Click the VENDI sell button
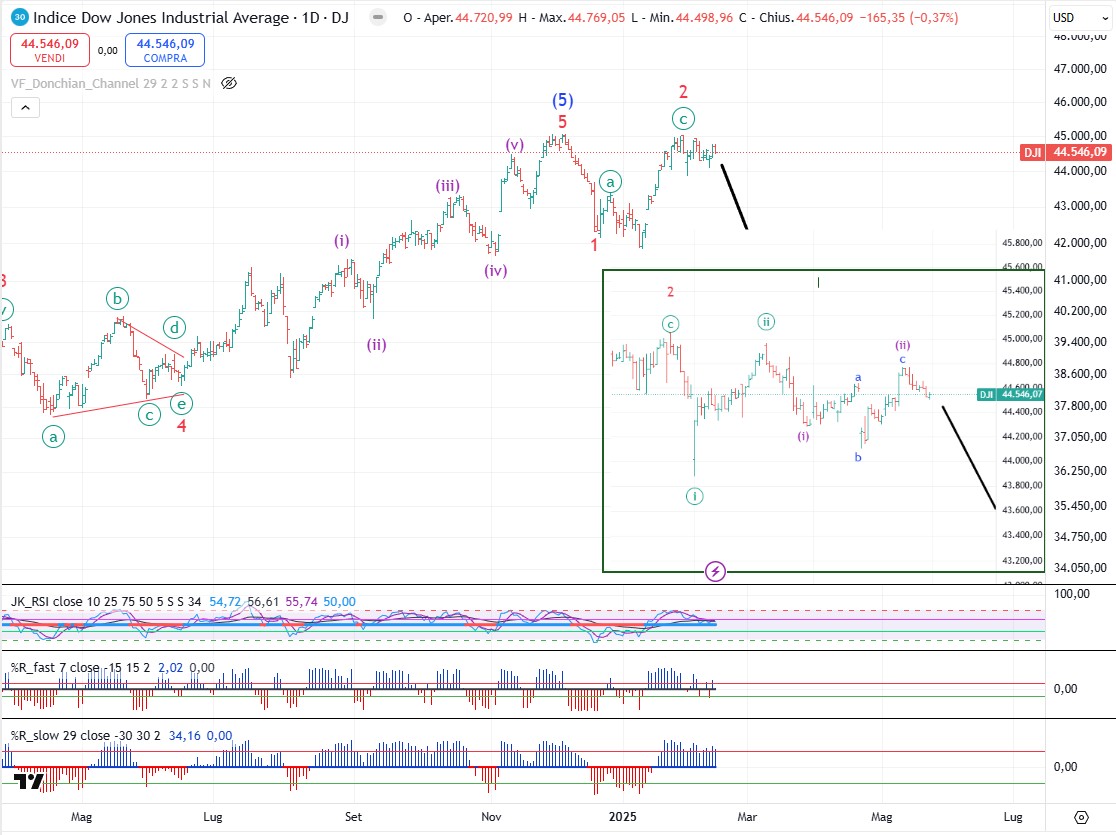 [50, 50]
